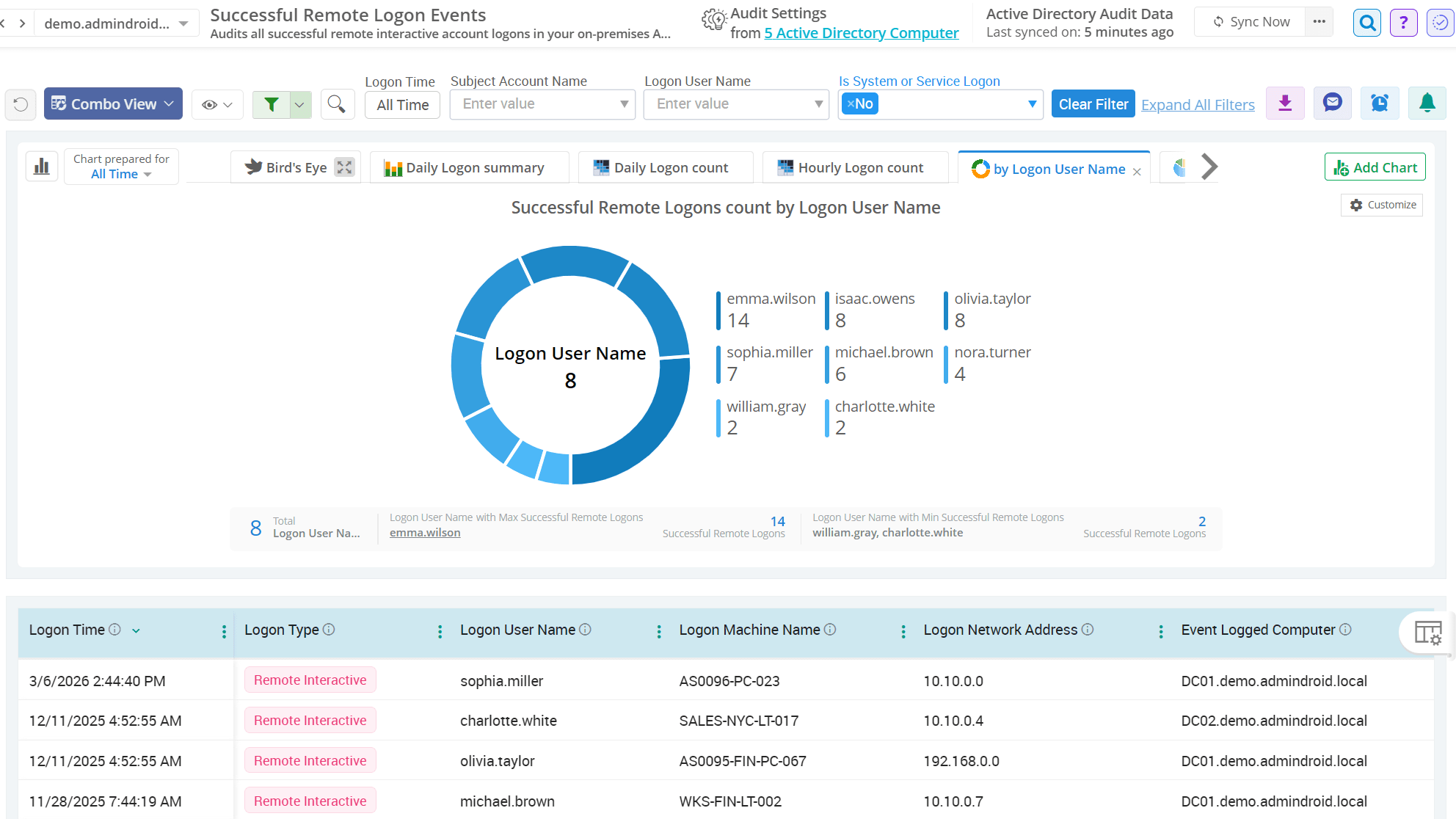Open Logon Network Address column three-dot menu
Viewport: 1456px width, 819px height.
tap(1161, 632)
